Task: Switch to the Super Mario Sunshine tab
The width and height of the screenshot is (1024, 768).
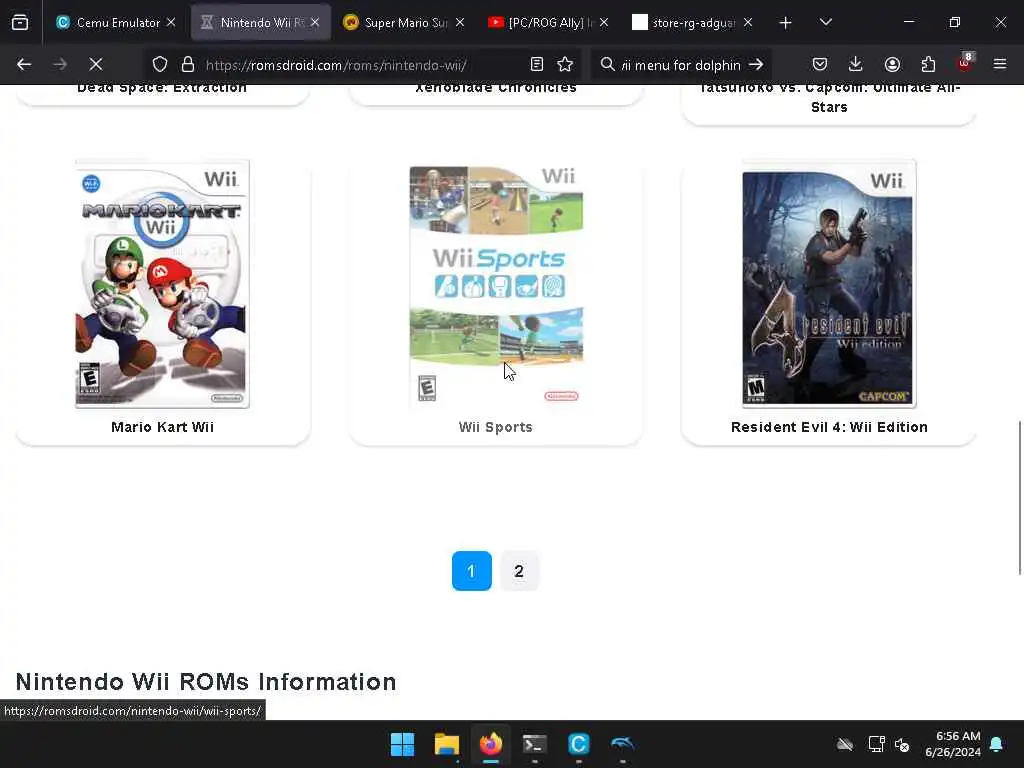Action: click(404, 22)
